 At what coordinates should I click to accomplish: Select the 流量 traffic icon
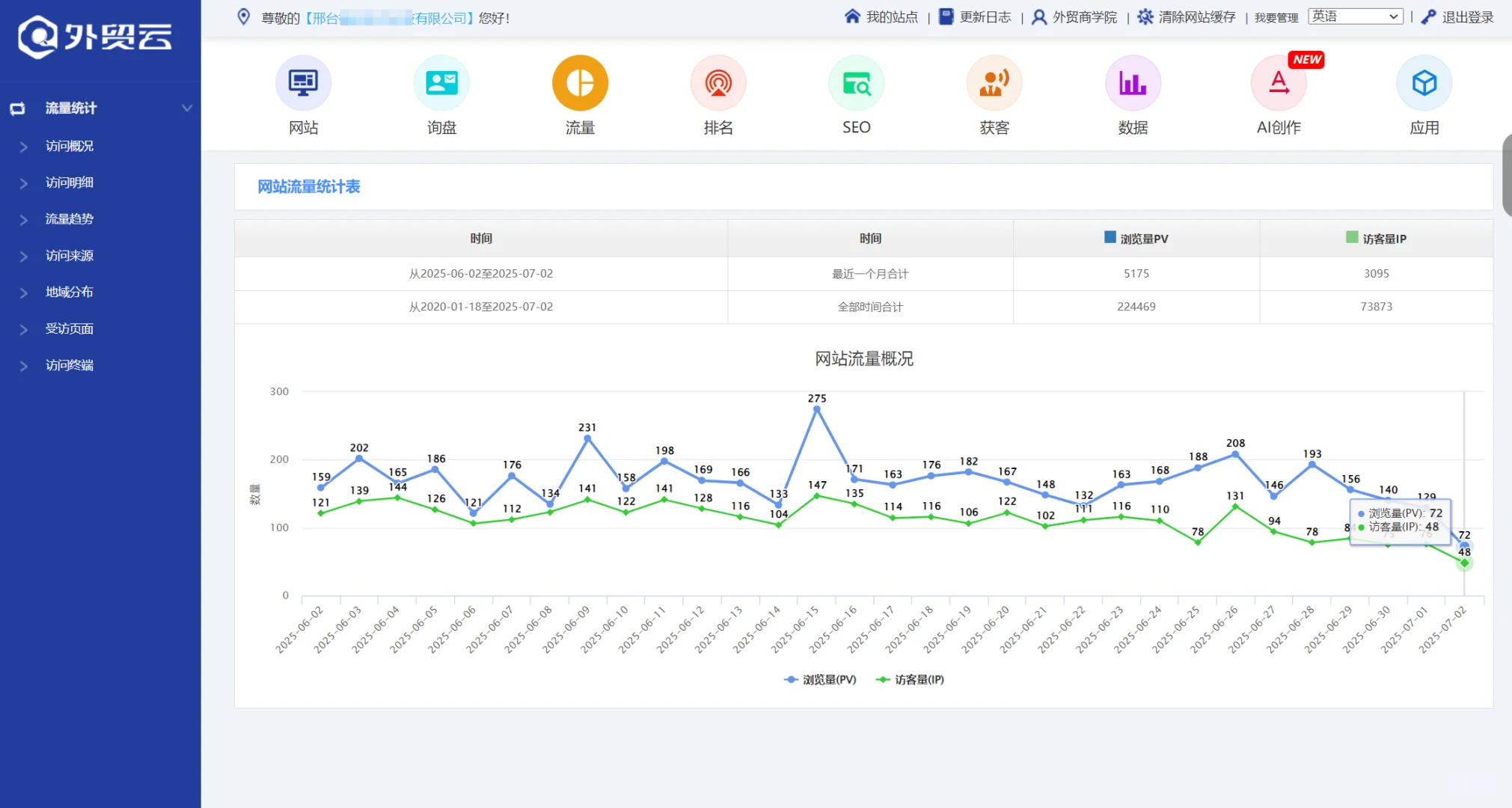coord(580,83)
